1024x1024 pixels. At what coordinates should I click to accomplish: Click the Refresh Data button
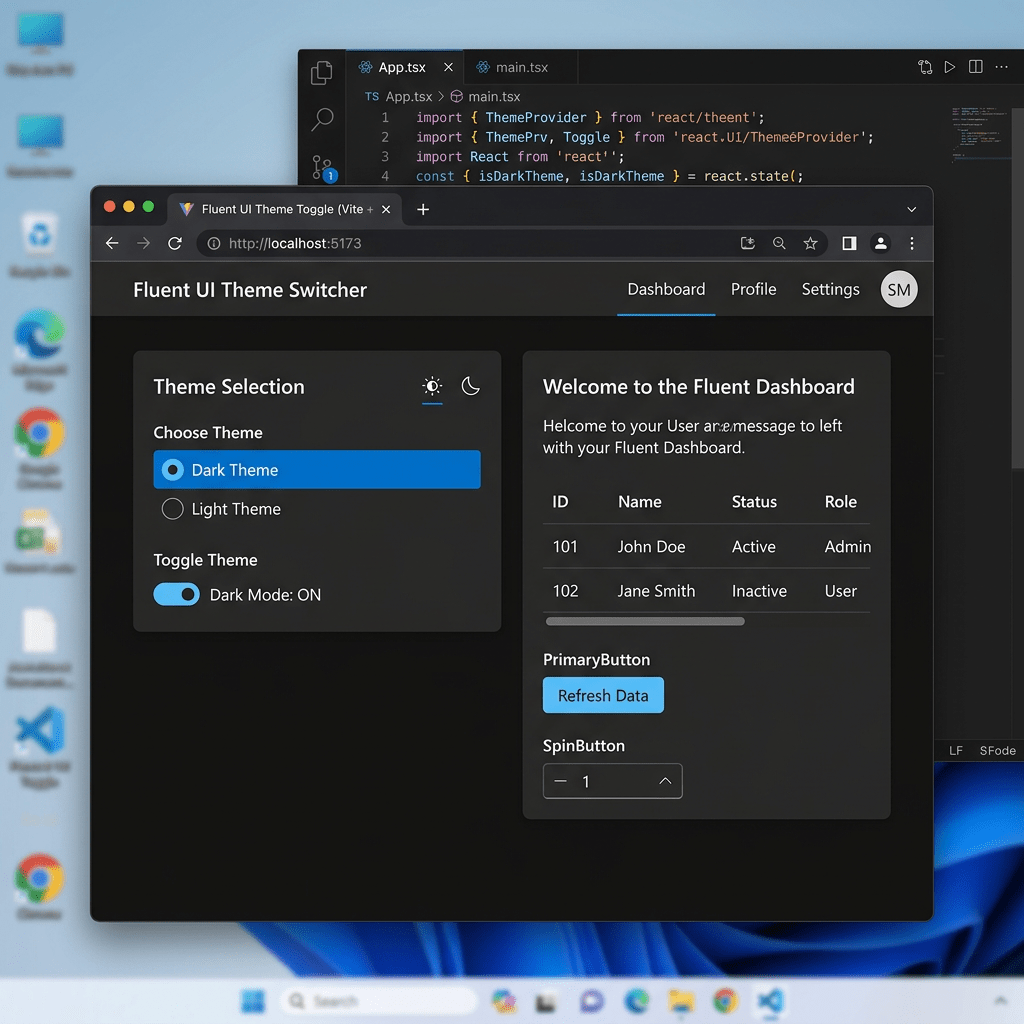tap(603, 695)
